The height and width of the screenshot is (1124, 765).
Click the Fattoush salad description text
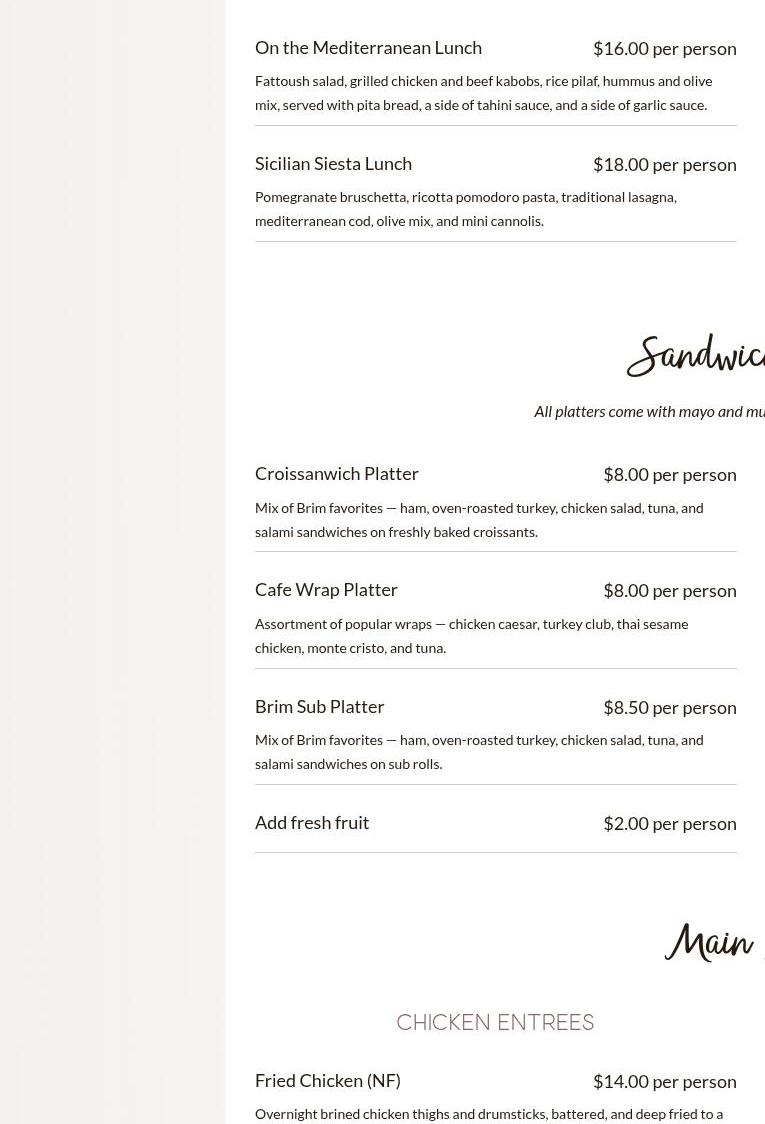[x=484, y=93]
